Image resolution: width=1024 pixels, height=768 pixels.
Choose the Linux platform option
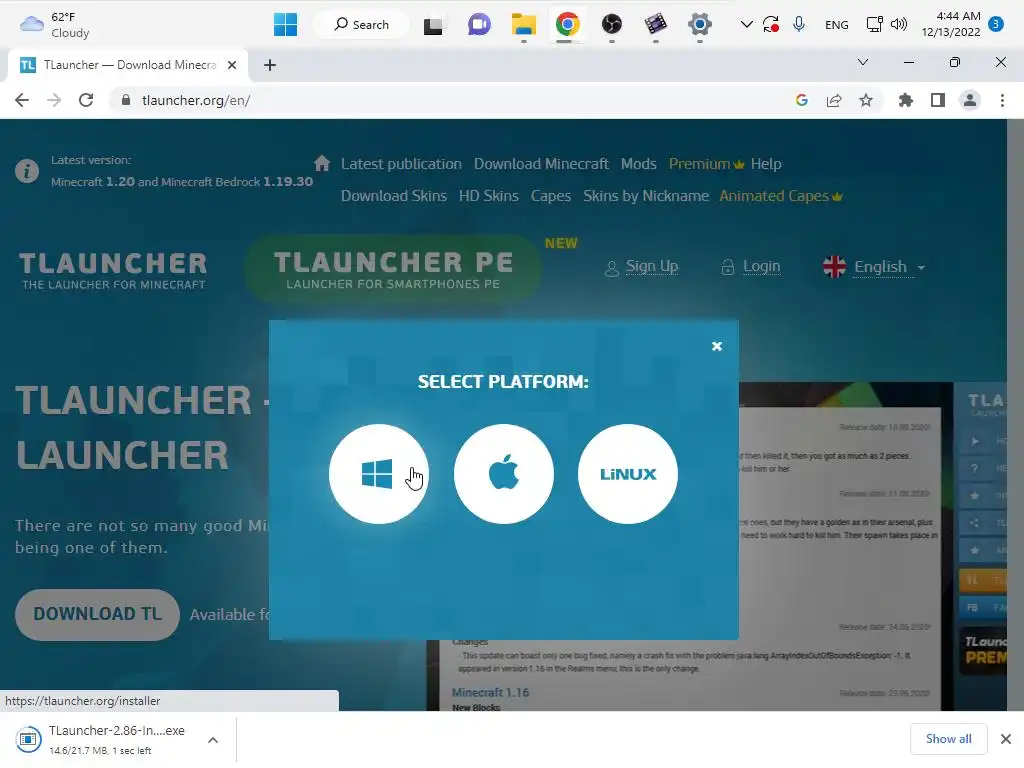628,473
